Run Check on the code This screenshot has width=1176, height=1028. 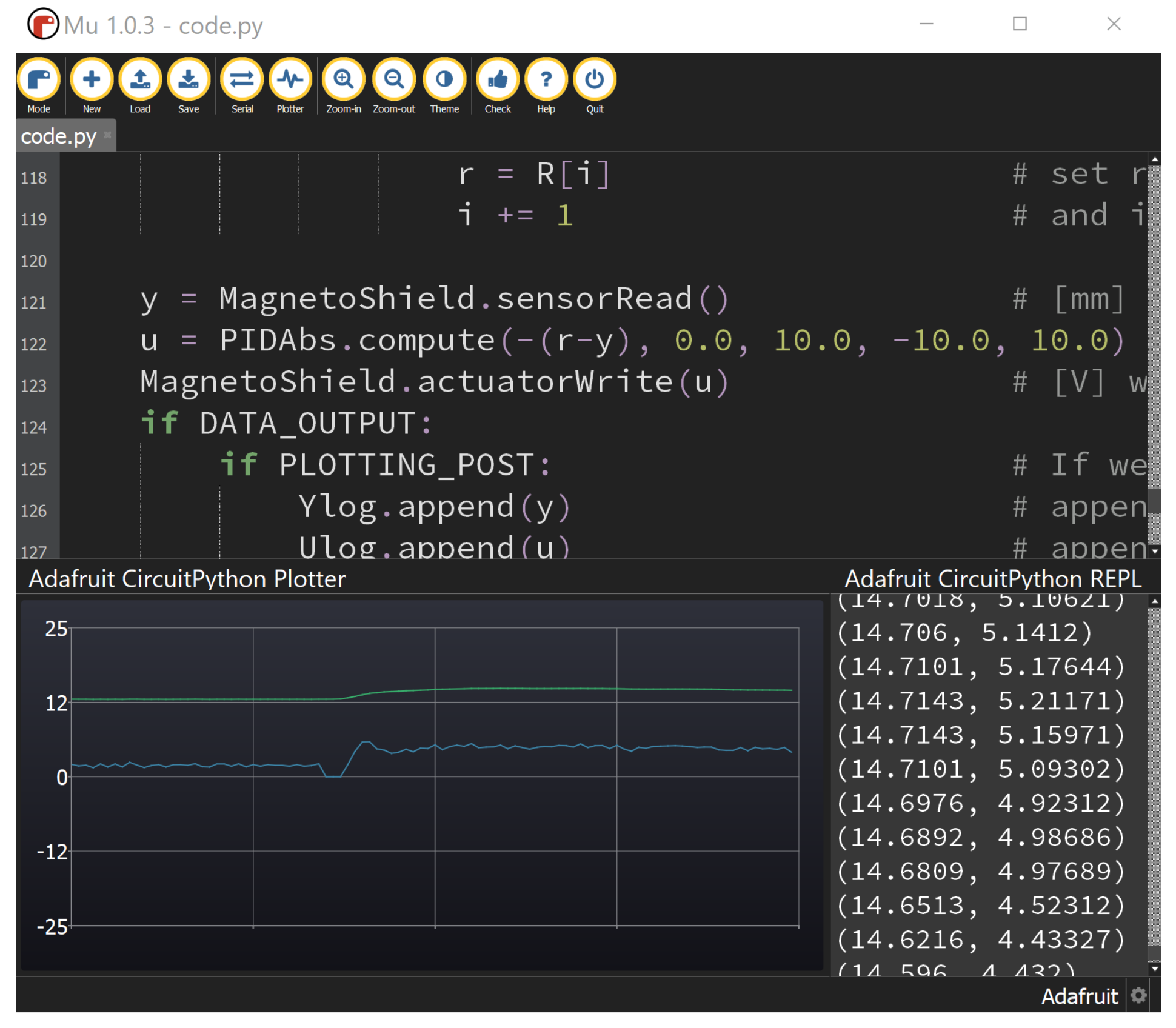tap(498, 80)
